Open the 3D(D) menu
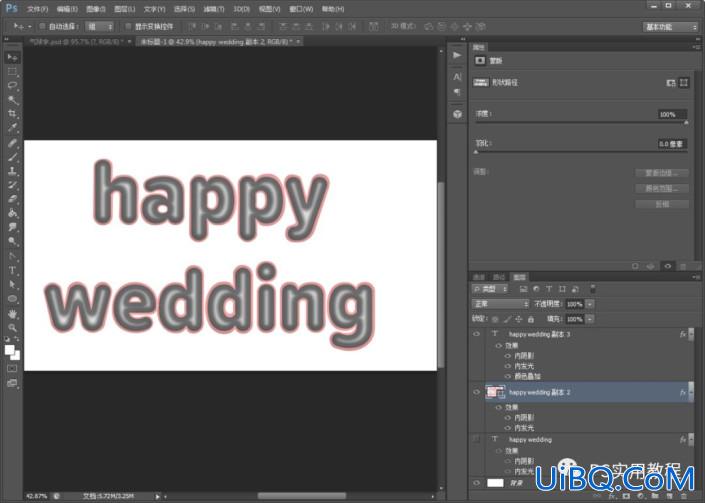 click(241, 9)
